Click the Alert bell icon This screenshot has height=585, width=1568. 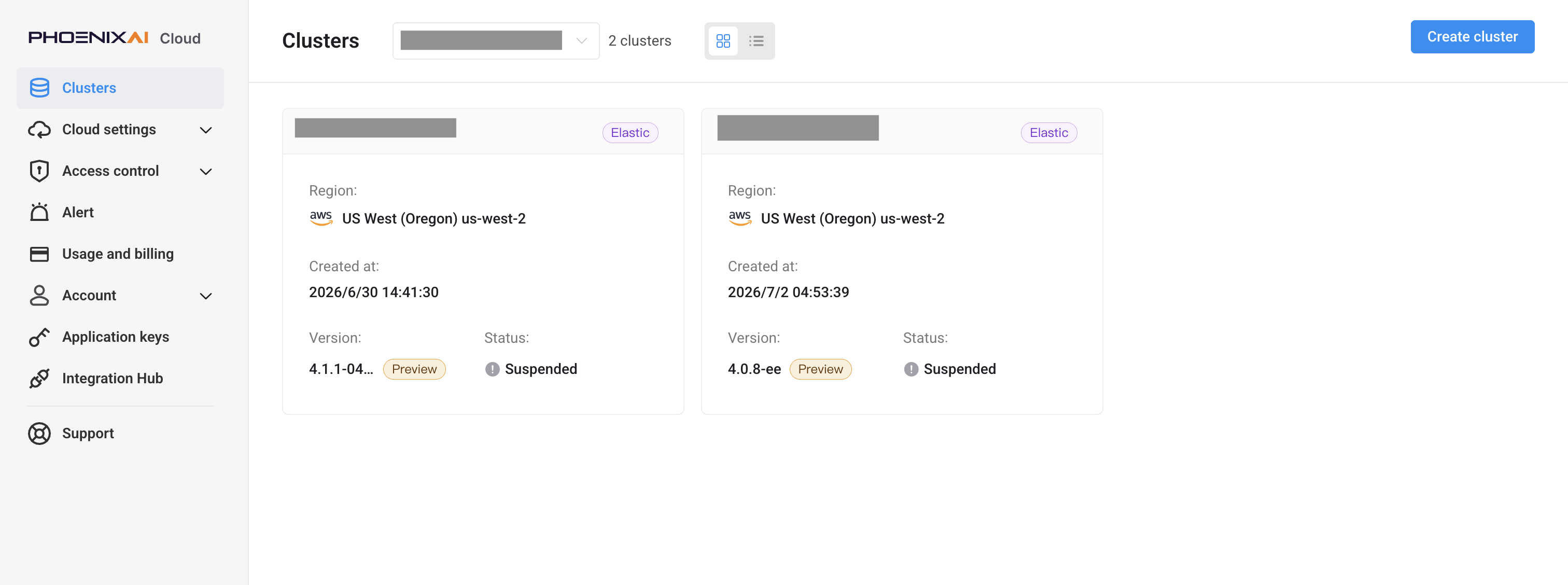click(39, 212)
